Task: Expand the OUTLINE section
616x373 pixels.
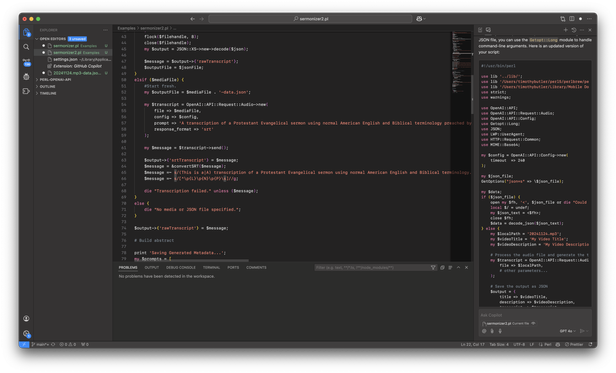Action: click(x=47, y=86)
